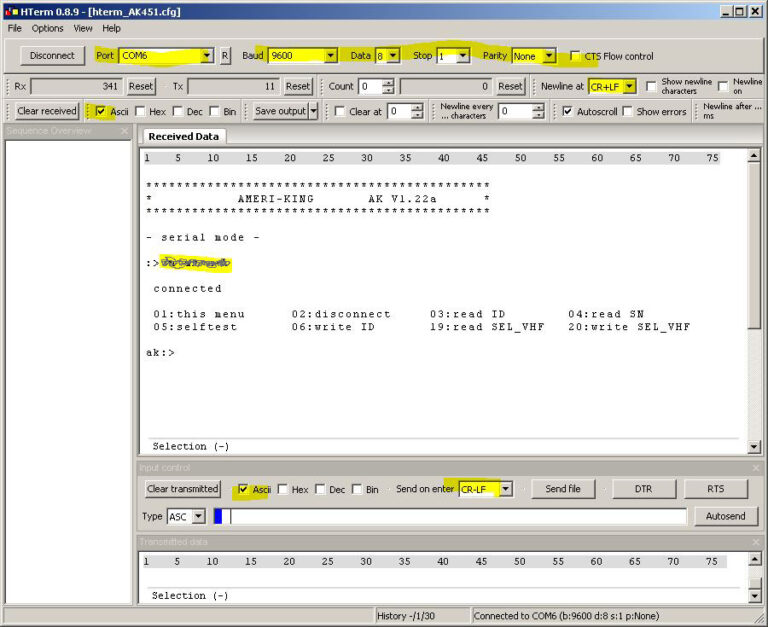Click the DTR button

click(x=644, y=489)
